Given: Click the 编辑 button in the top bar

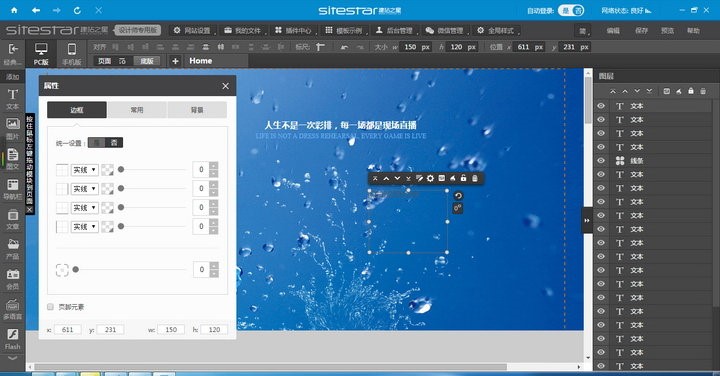Looking at the screenshot, I should [613, 30].
